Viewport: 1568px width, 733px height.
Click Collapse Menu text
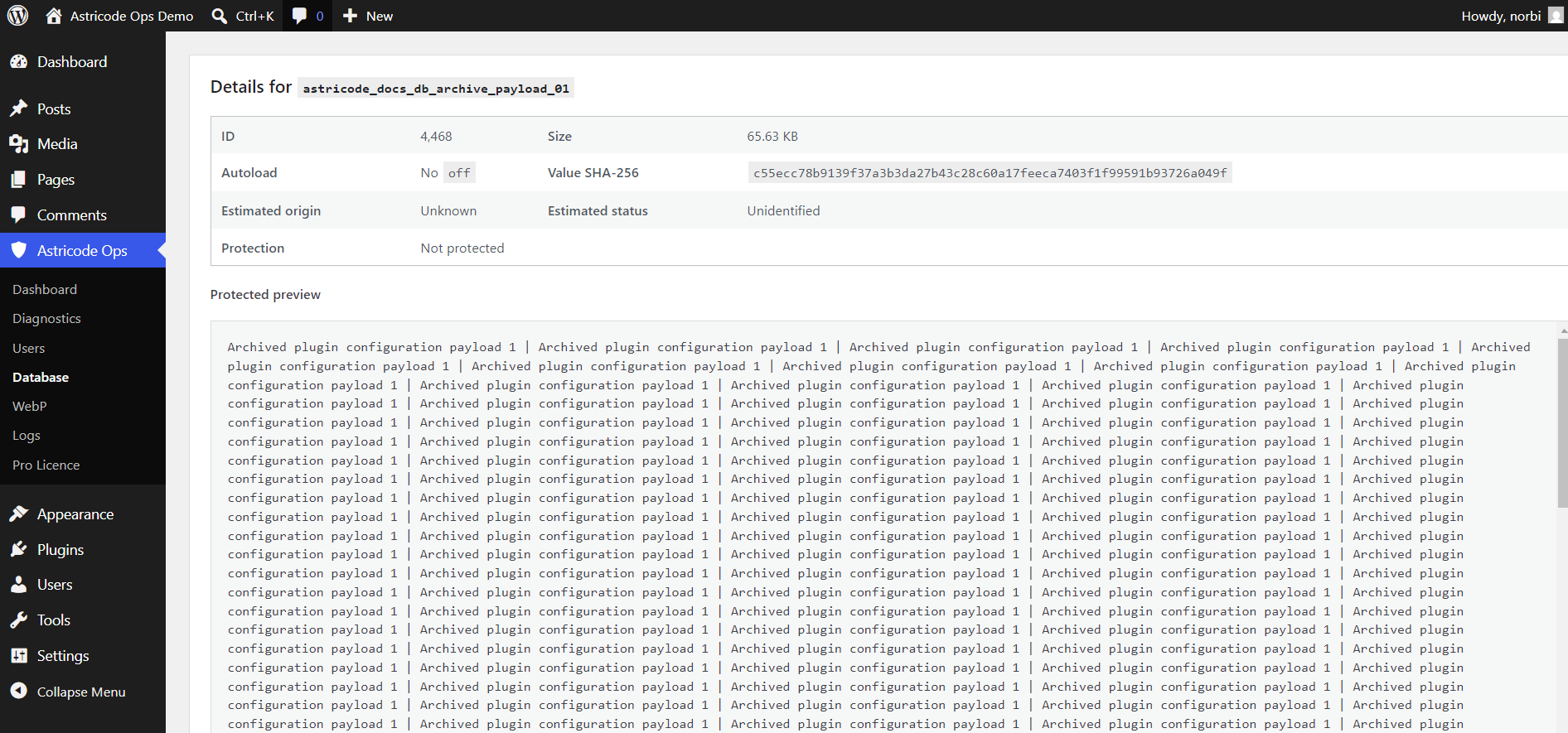click(x=81, y=692)
